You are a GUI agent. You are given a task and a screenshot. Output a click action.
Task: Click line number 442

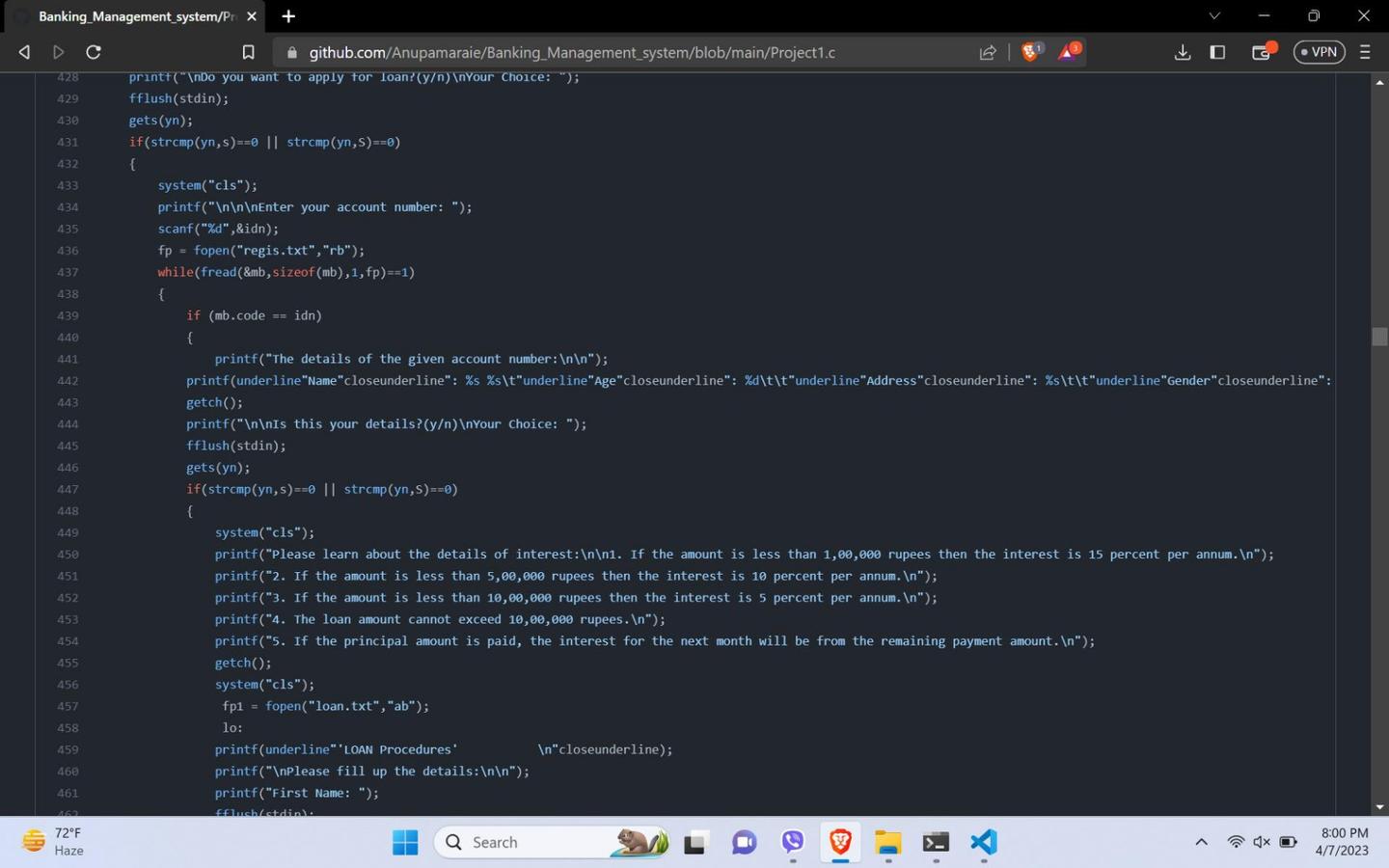click(x=68, y=380)
